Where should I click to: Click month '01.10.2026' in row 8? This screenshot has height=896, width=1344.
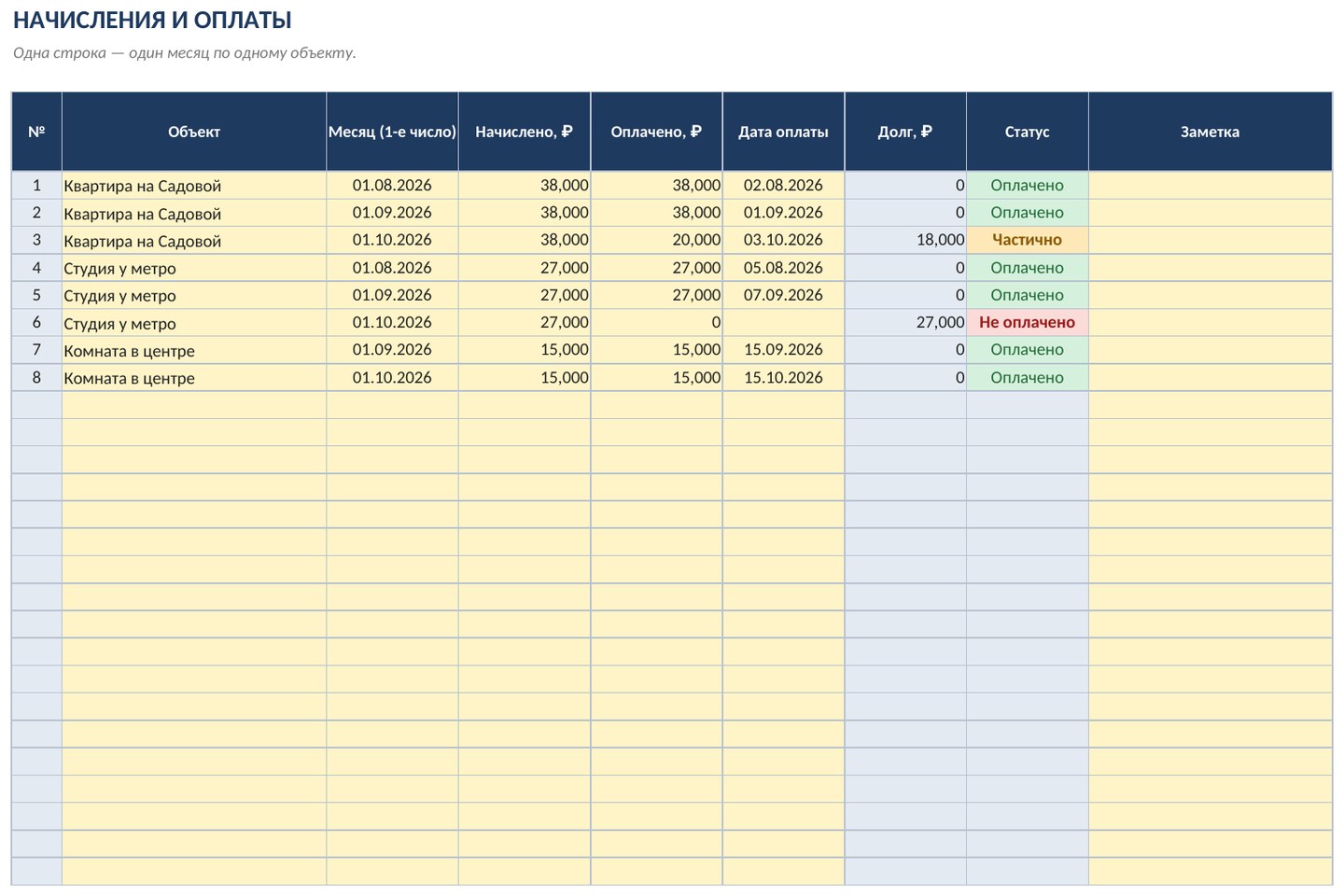[x=392, y=377]
